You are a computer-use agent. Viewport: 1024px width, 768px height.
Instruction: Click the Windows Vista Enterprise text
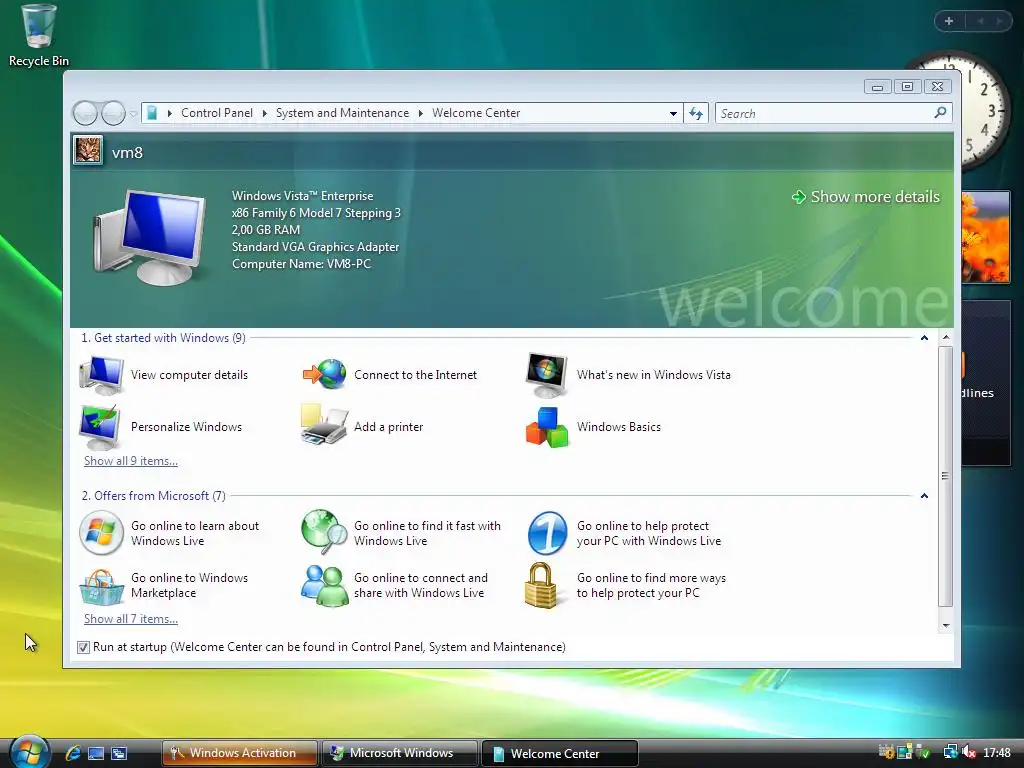click(302, 196)
